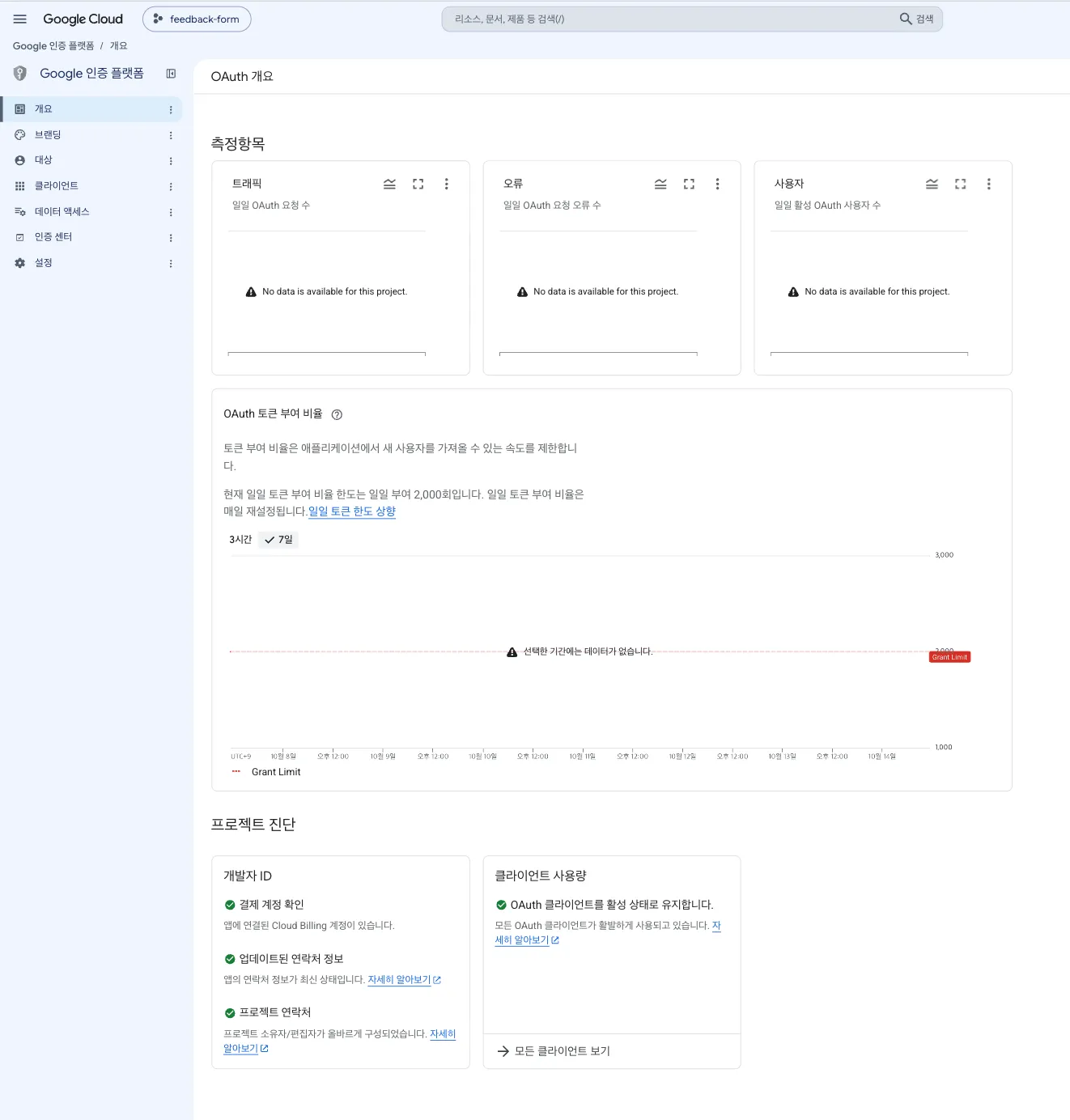Toggle legend on the 트래픽 chart card
The height and width of the screenshot is (1120, 1070).
point(389,184)
